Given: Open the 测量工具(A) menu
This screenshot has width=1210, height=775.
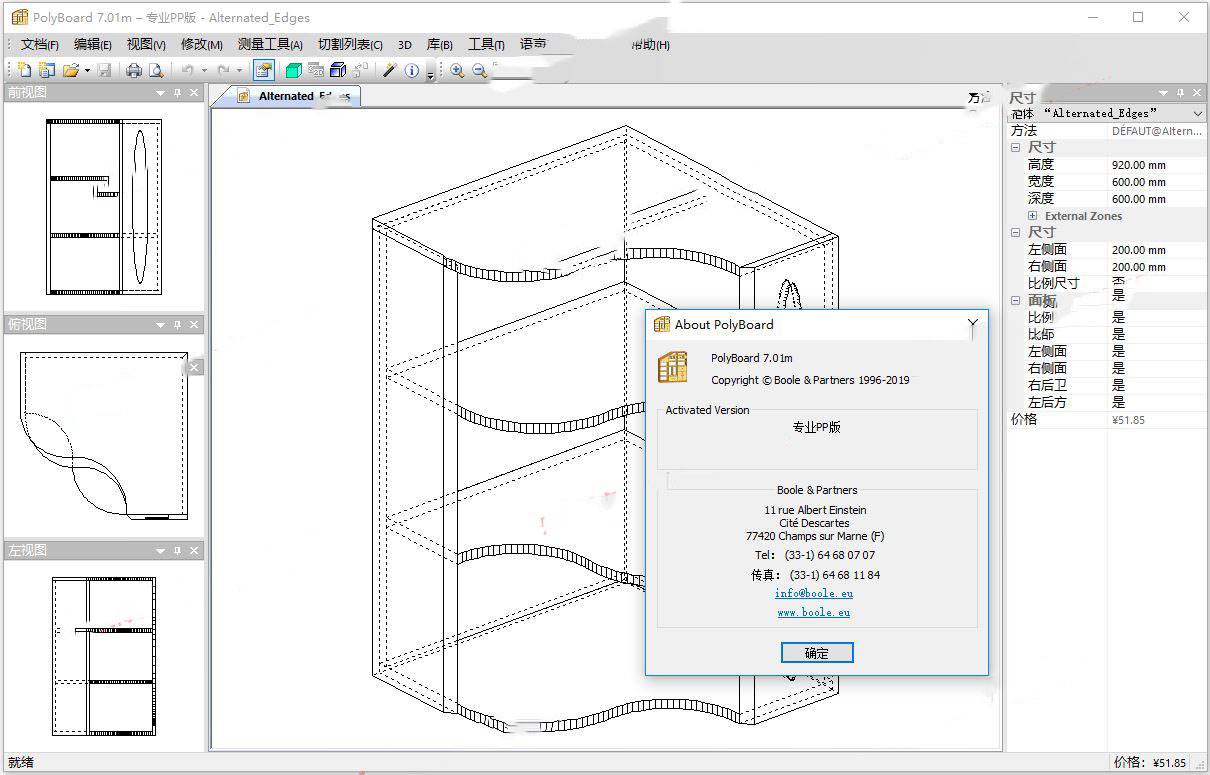Looking at the screenshot, I should [x=270, y=44].
